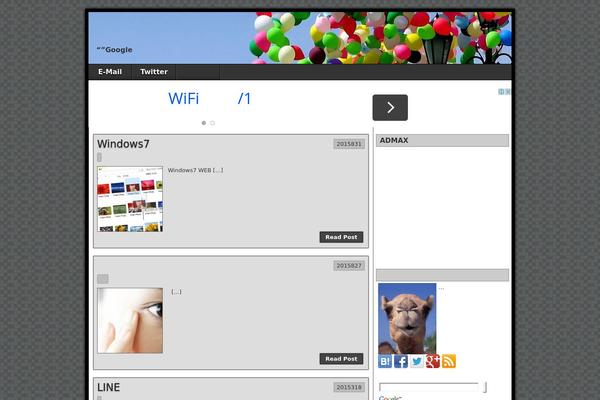Viewport: 600px width, 400px height.
Task: Click the 2015831 date badge
Action: [x=349, y=144]
